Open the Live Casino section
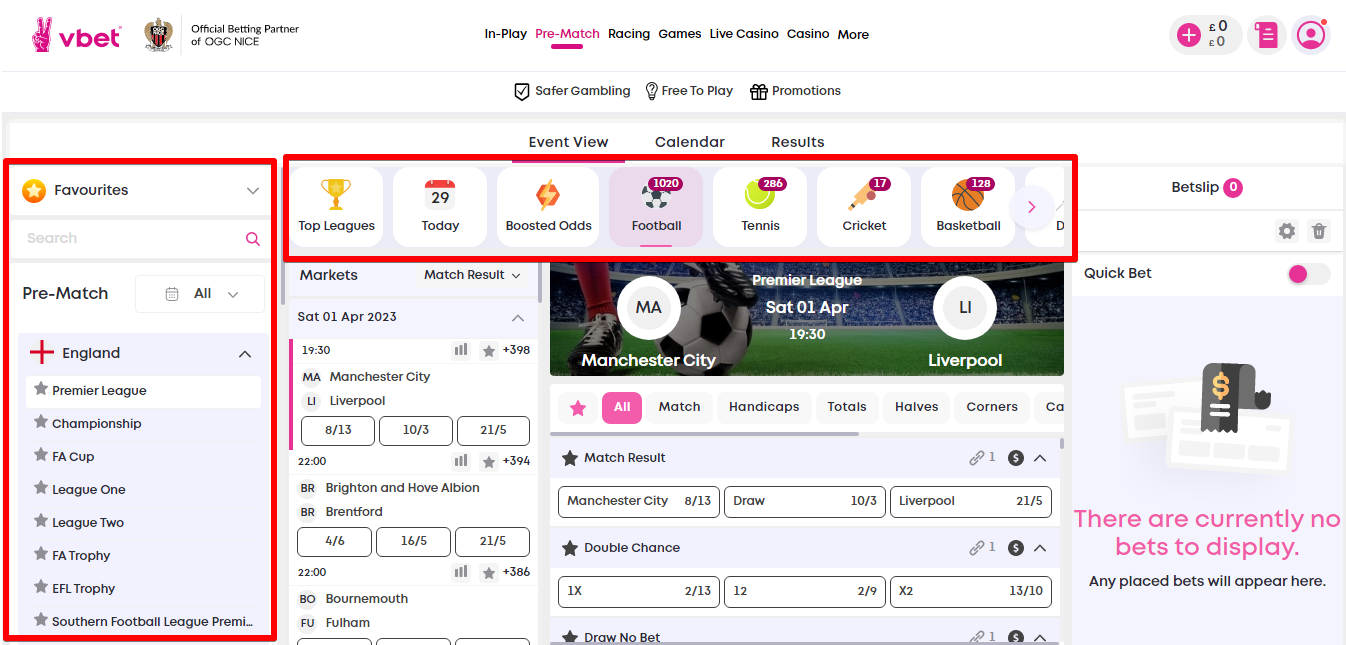 pos(744,34)
